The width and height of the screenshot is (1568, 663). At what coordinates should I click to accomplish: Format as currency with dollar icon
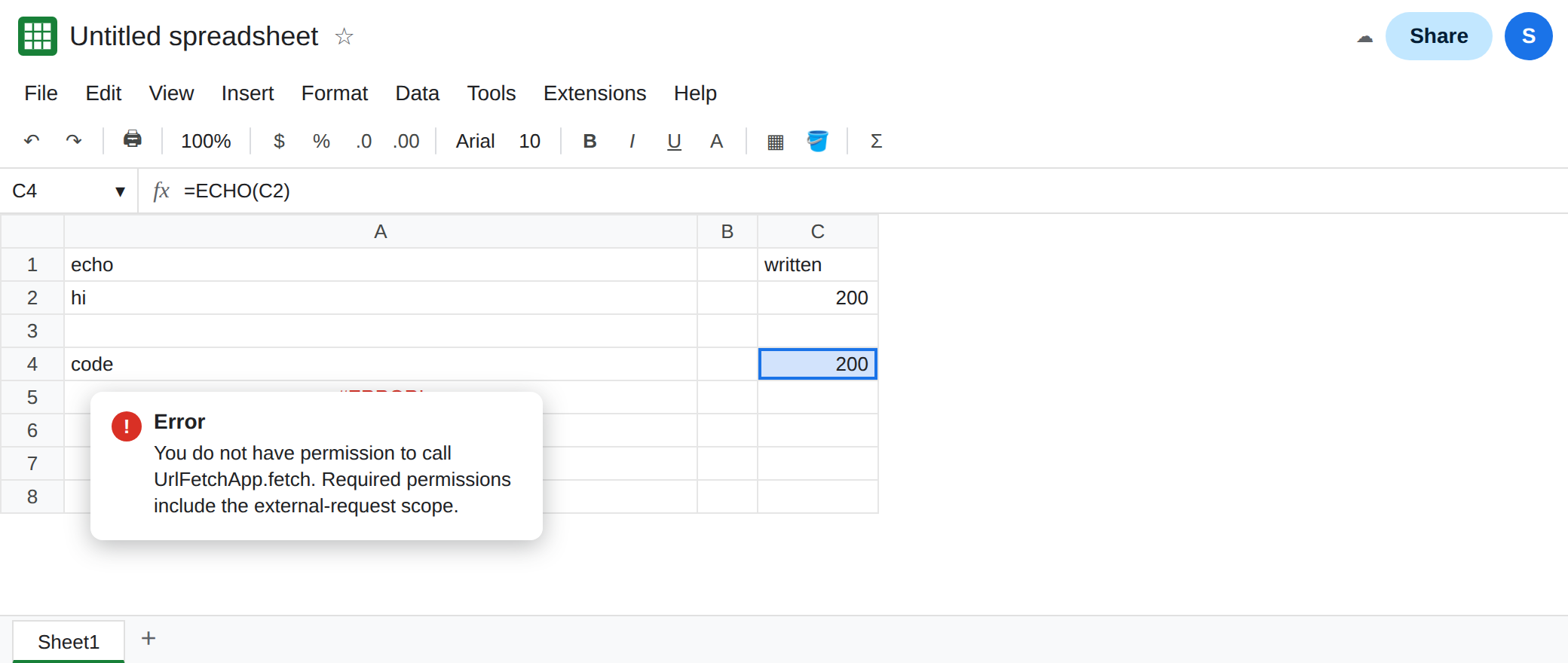[x=279, y=141]
